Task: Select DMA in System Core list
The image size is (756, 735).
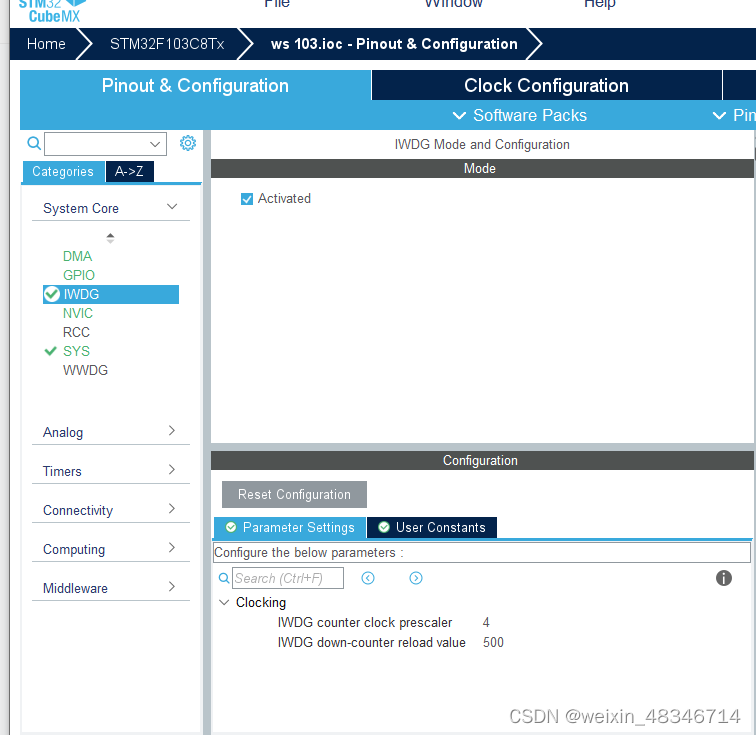Action: point(77,256)
